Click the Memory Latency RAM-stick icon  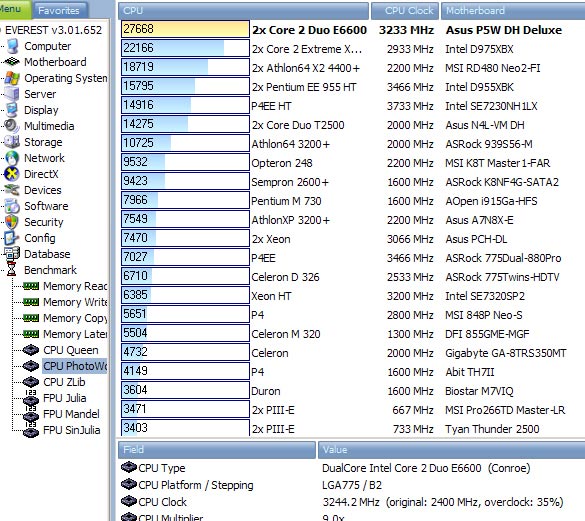(31, 334)
